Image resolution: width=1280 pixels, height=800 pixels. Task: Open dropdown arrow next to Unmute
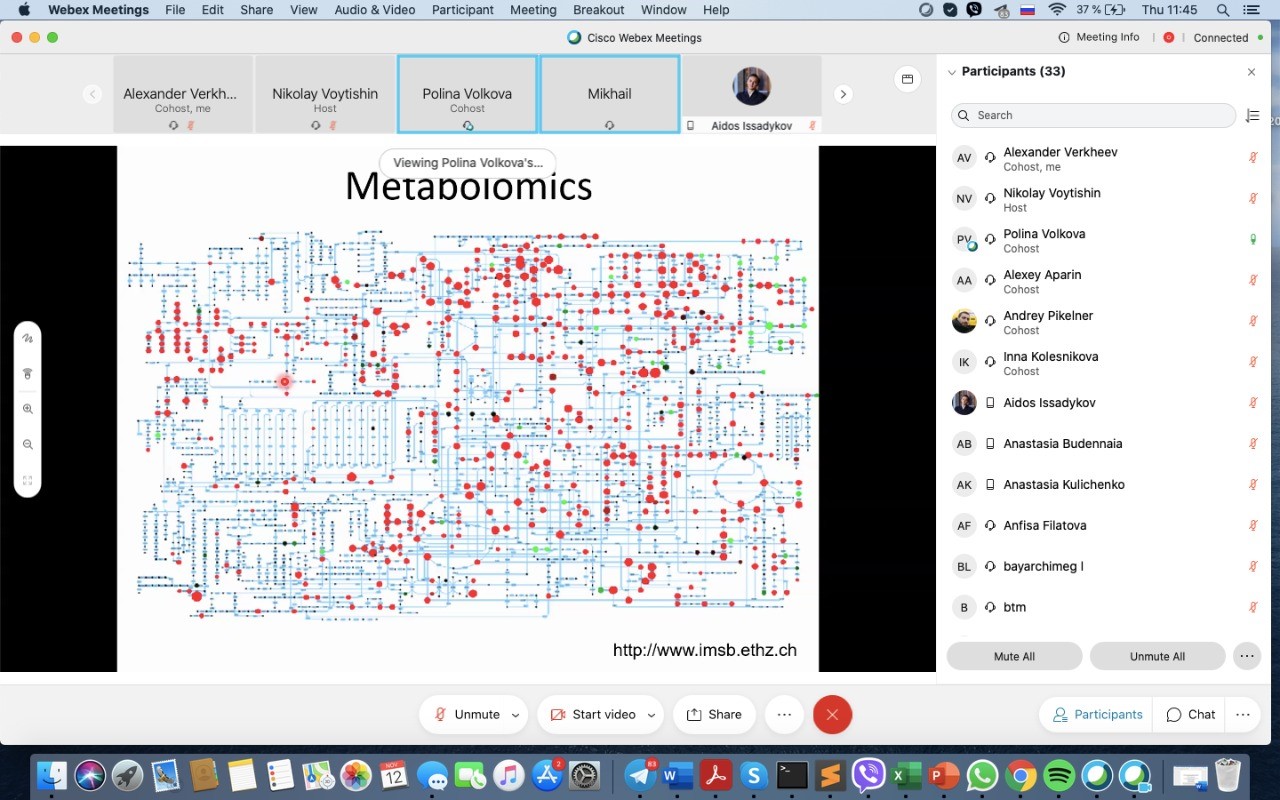516,715
